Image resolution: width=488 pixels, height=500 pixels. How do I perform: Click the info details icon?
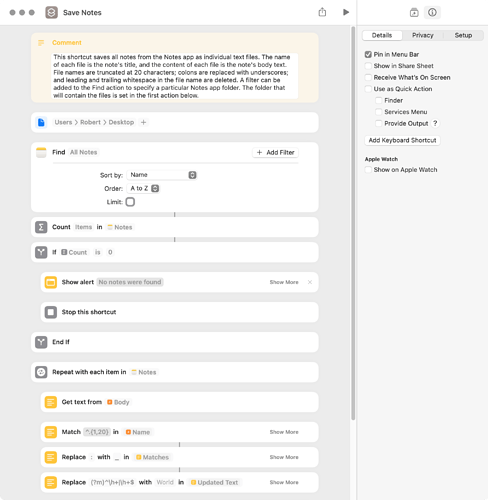point(432,13)
